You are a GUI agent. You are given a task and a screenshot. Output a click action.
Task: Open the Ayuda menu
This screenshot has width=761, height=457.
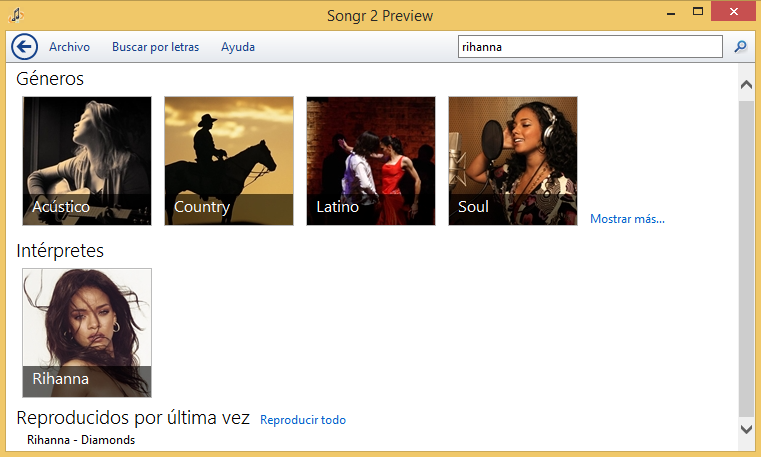point(238,47)
